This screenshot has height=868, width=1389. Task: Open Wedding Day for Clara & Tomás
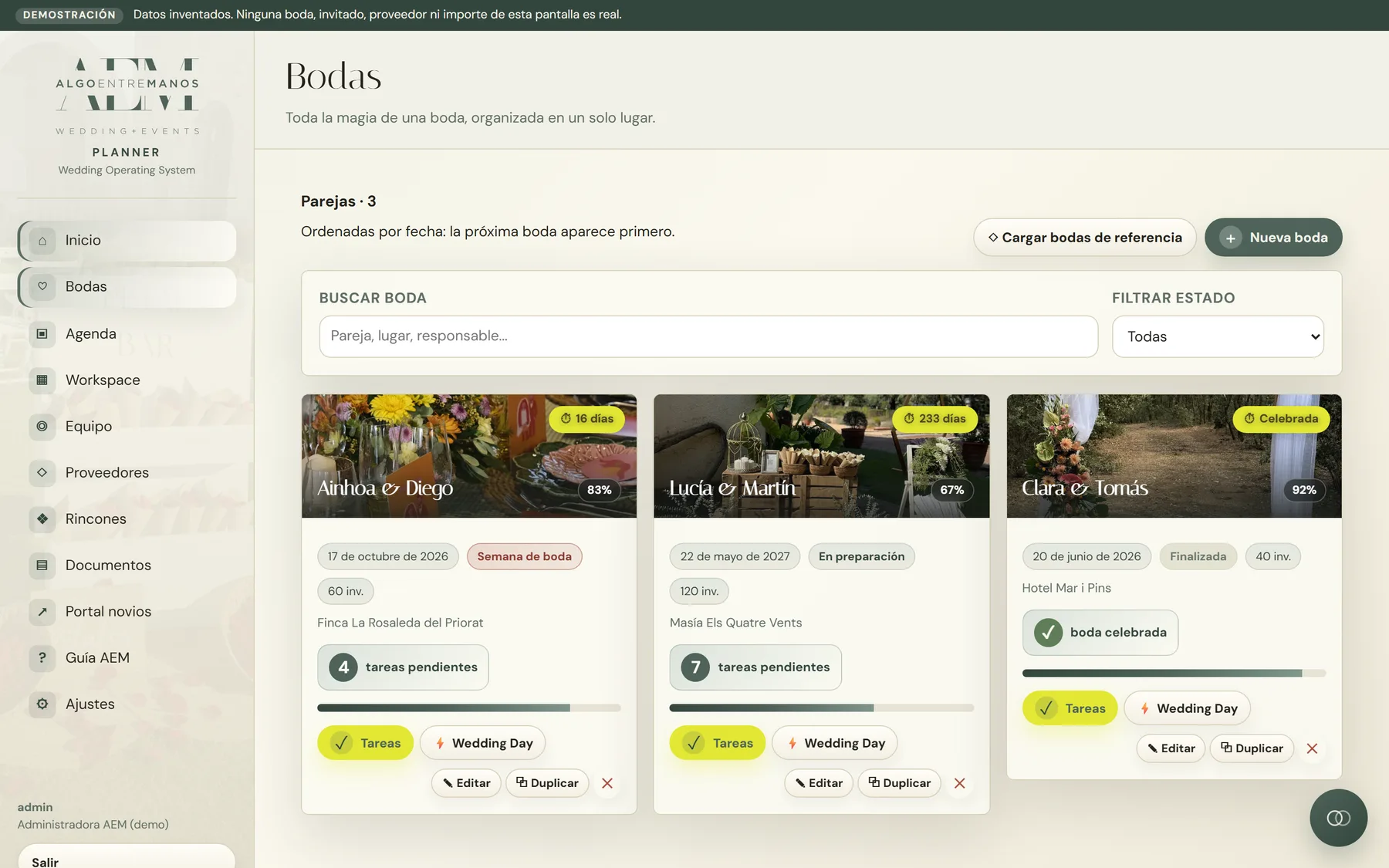(1187, 708)
